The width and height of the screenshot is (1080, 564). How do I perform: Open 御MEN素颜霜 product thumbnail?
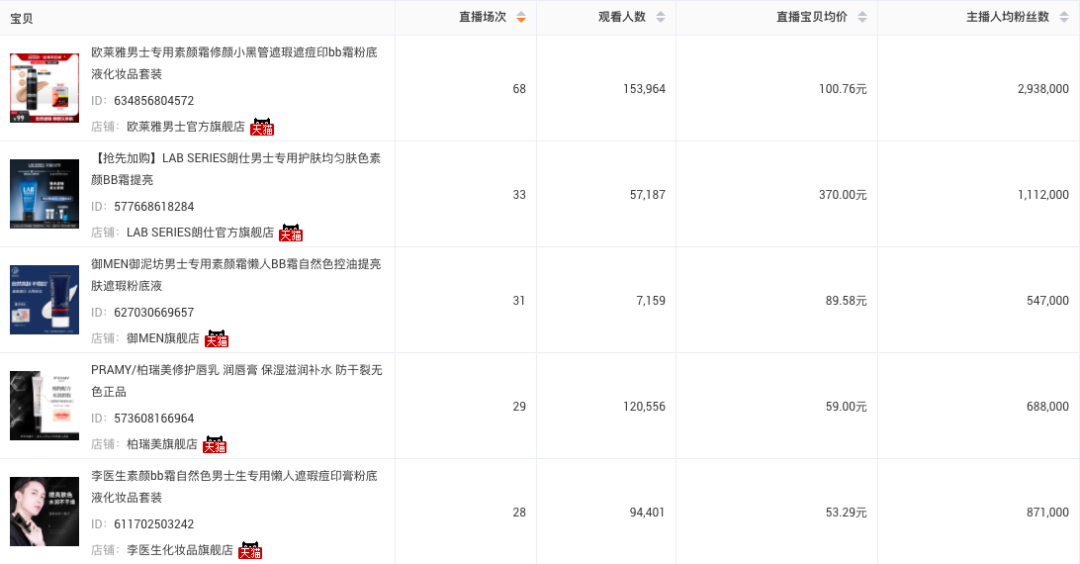tap(44, 300)
